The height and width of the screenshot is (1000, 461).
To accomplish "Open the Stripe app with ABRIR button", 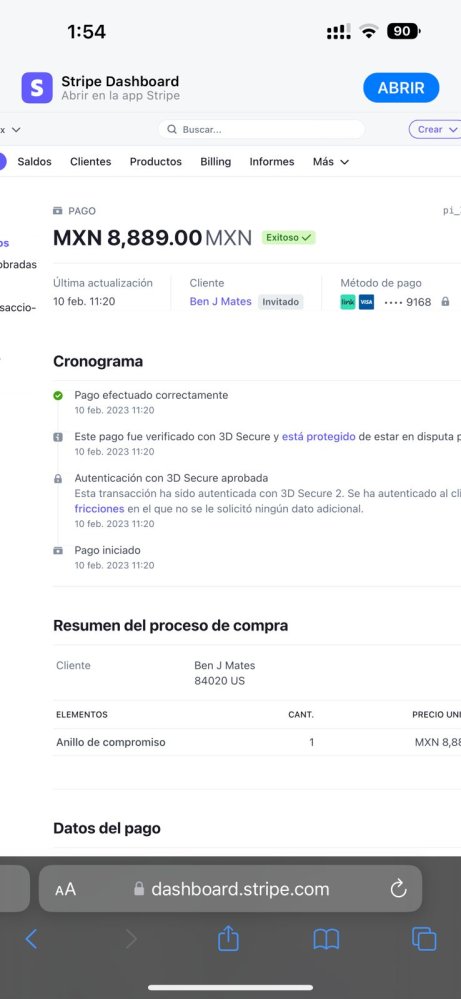I will 401,87.
